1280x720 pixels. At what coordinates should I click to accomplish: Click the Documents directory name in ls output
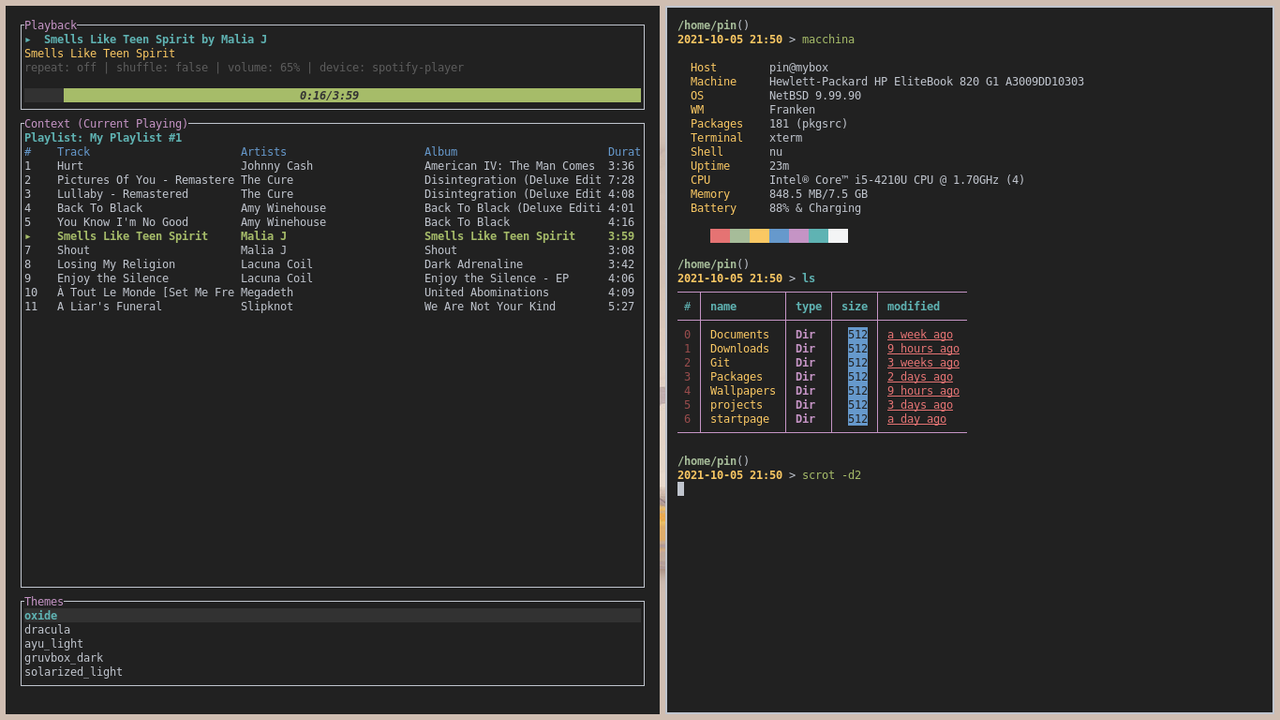click(x=739, y=335)
